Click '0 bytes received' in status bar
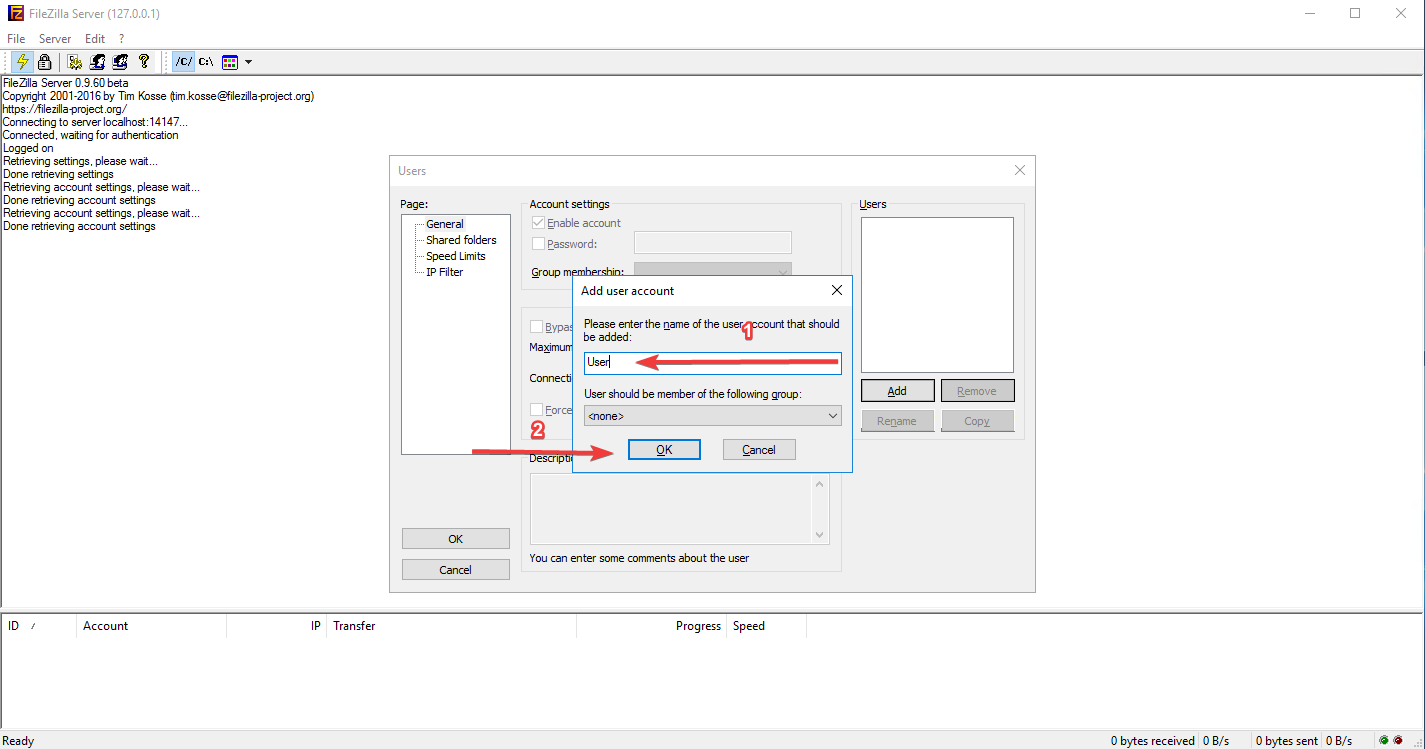The width and height of the screenshot is (1425, 749). pos(1153,741)
